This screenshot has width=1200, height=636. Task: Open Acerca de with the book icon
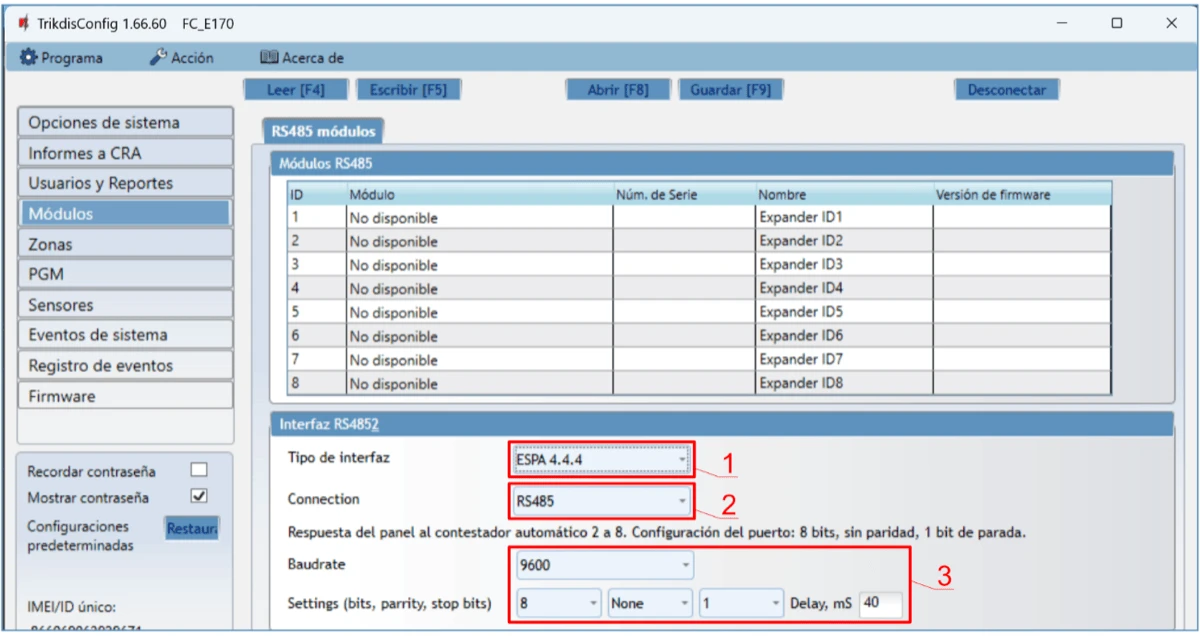click(x=301, y=58)
